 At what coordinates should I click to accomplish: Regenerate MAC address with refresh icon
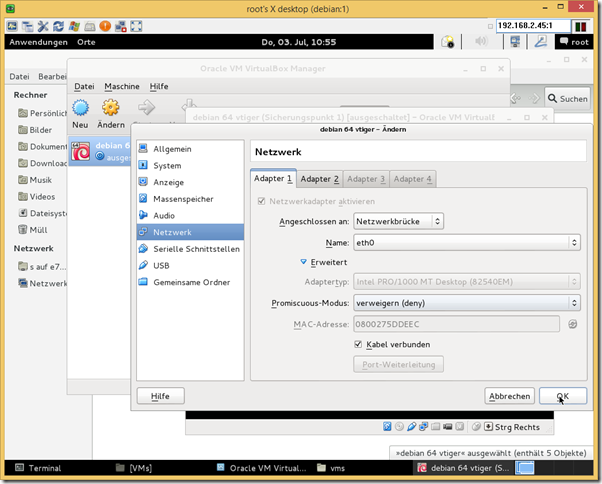pos(572,324)
